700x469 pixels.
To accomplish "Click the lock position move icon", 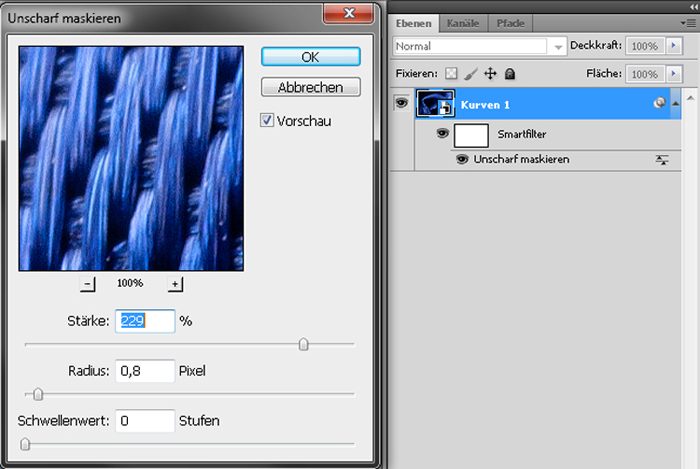I will 490,74.
